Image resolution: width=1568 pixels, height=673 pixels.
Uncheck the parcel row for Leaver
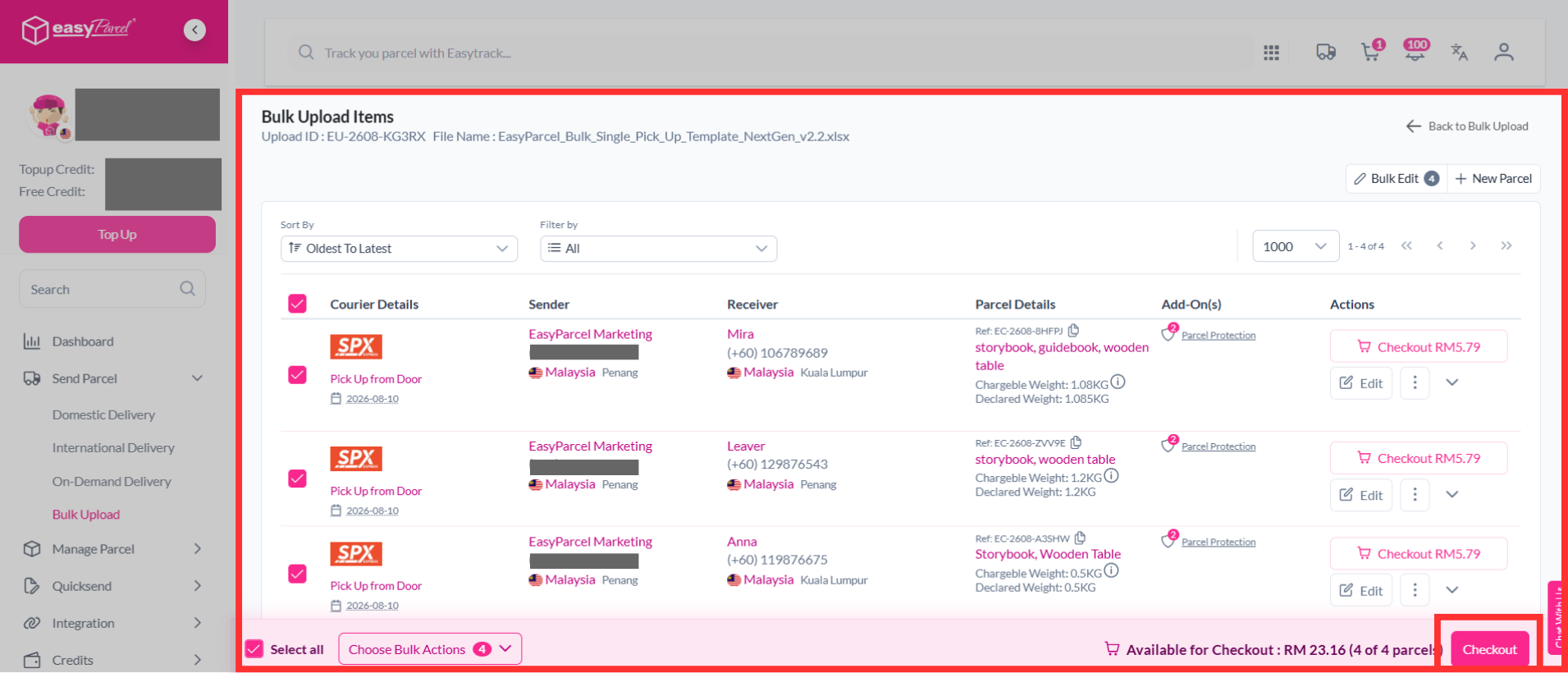(297, 478)
